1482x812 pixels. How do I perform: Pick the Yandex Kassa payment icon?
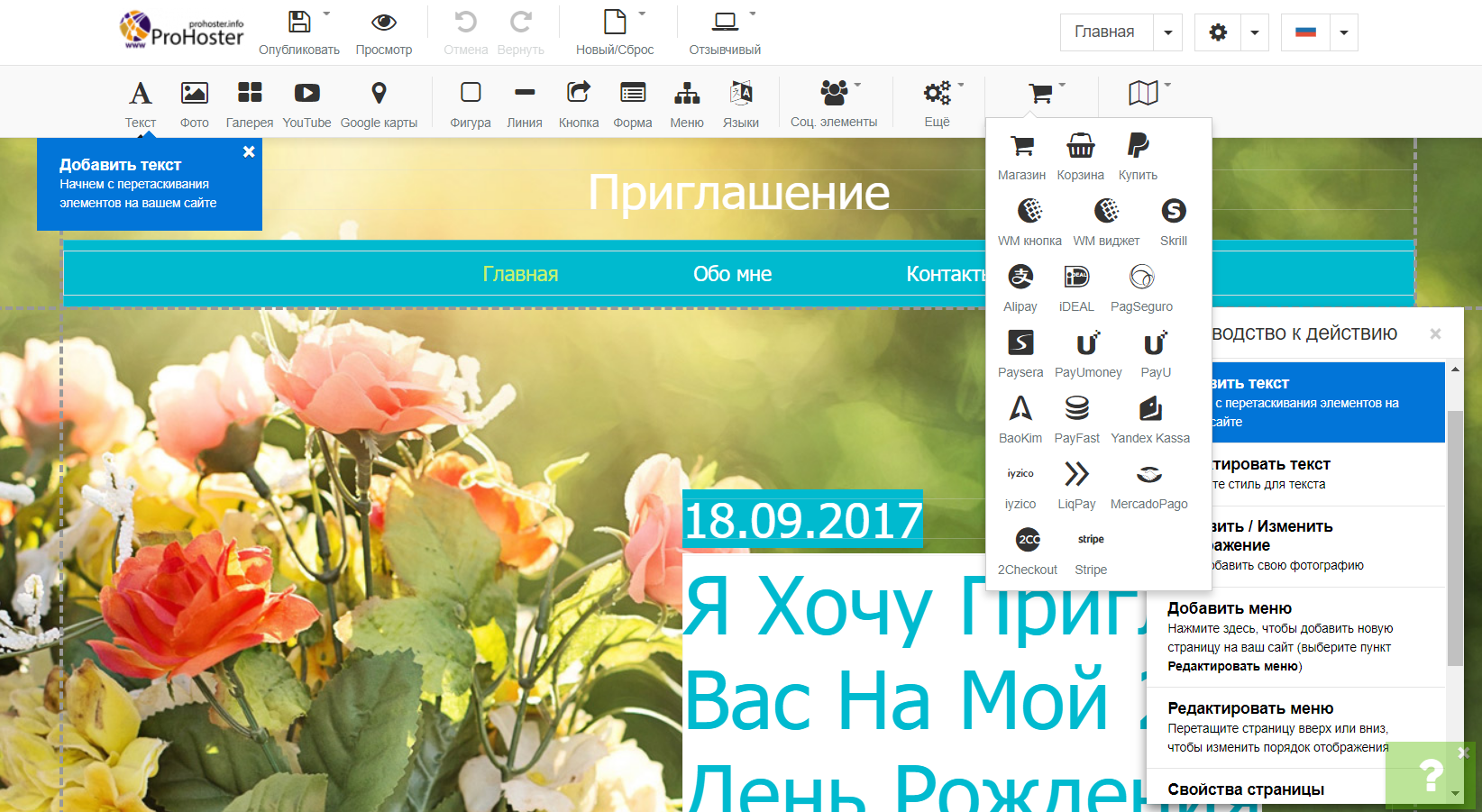pos(1150,418)
